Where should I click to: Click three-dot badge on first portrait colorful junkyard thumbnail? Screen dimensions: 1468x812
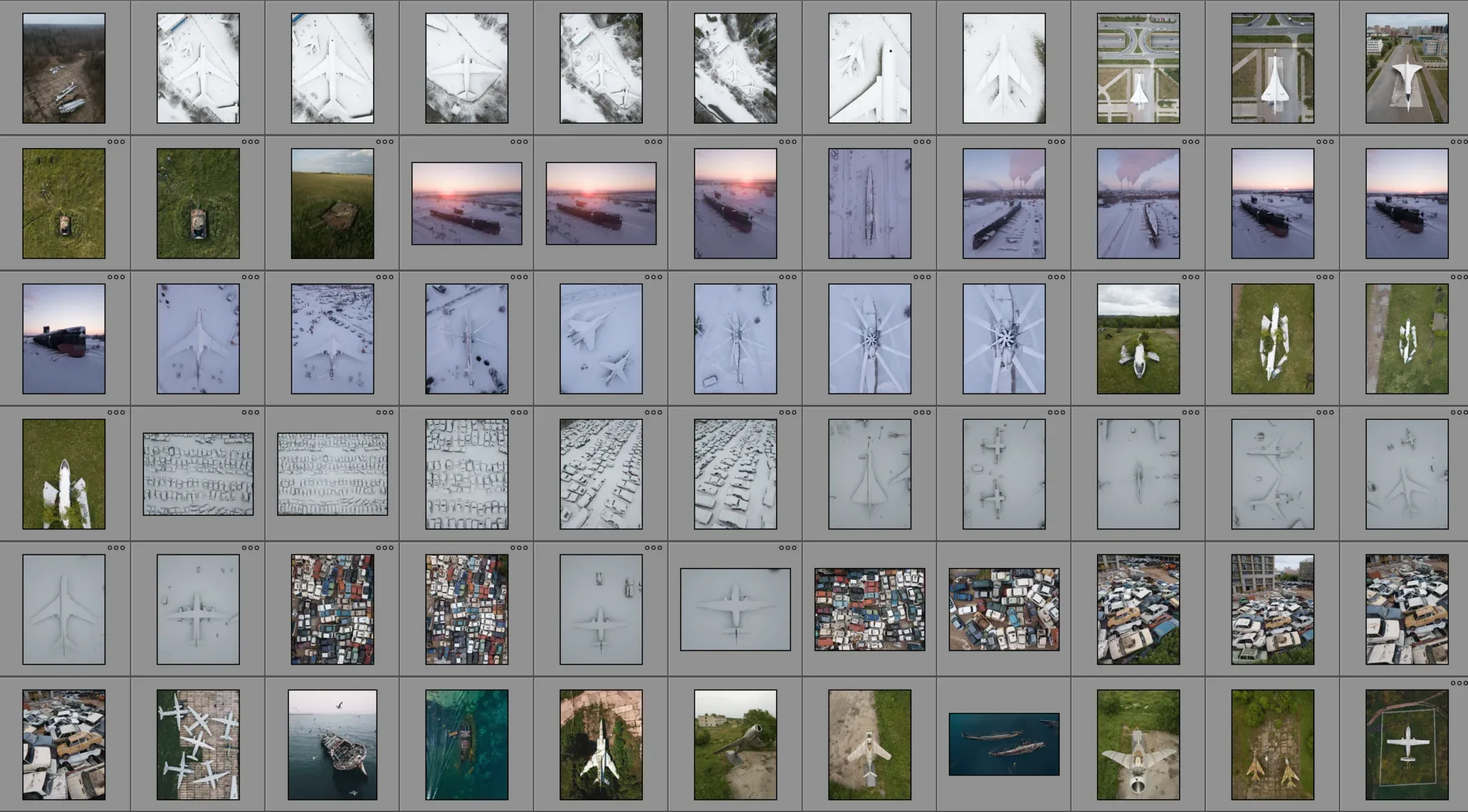point(385,548)
